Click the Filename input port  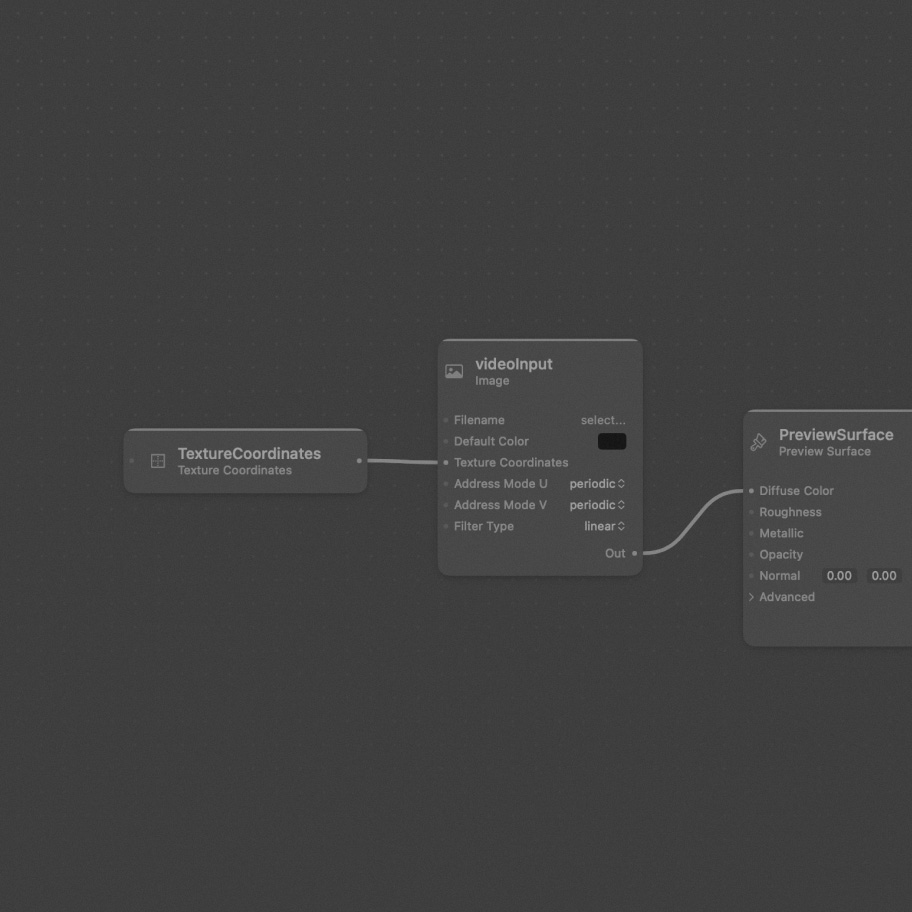pyautogui.click(x=446, y=420)
